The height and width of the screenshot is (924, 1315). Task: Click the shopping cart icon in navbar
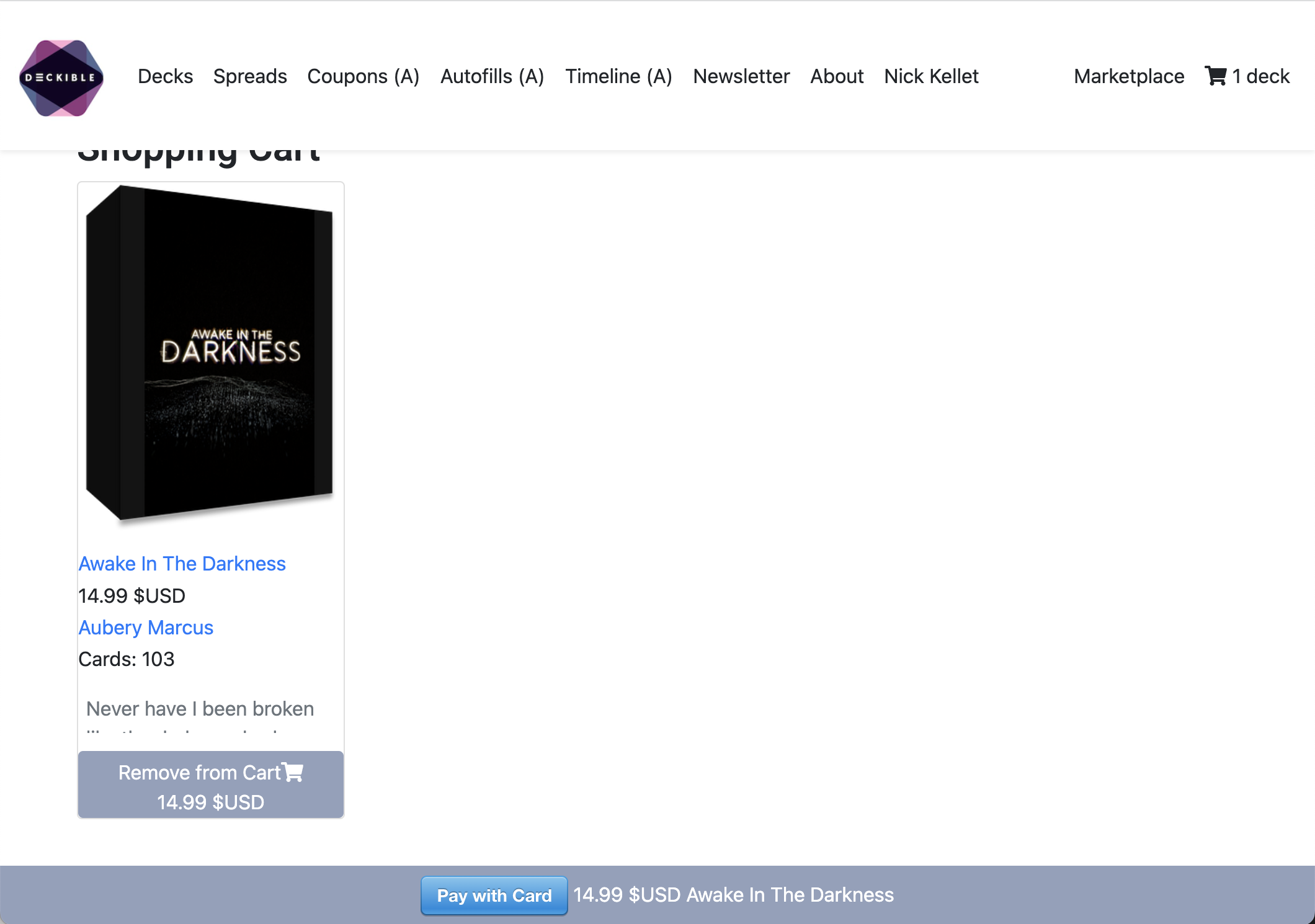pos(1215,76)
